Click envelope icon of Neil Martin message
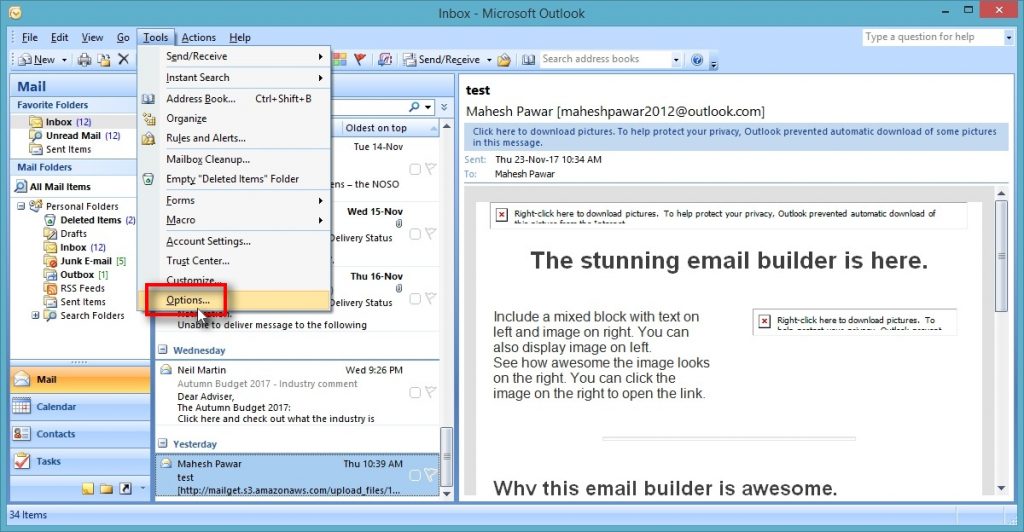This screenshot has height=532, width=1024. click(x=166, y=369)
